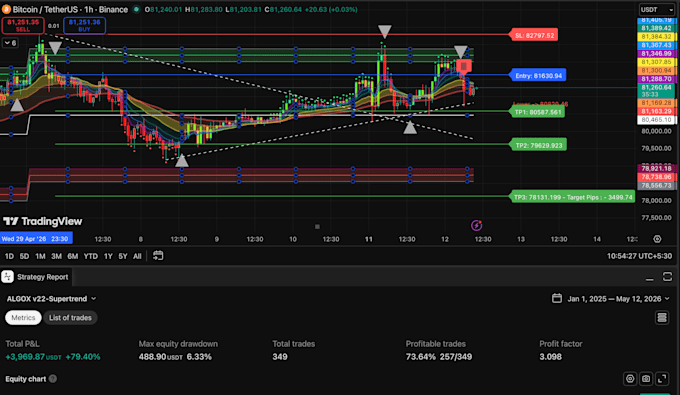Click the white 80,465.10 price label
Screen dimensions: 680x395
pos(656,120)
